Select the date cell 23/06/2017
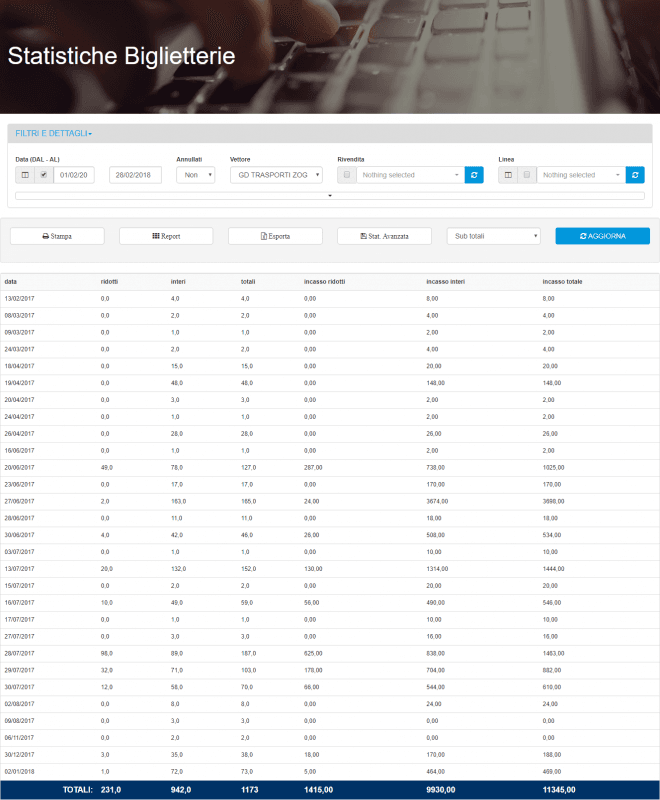660x800 pixels. coord(19,485)
